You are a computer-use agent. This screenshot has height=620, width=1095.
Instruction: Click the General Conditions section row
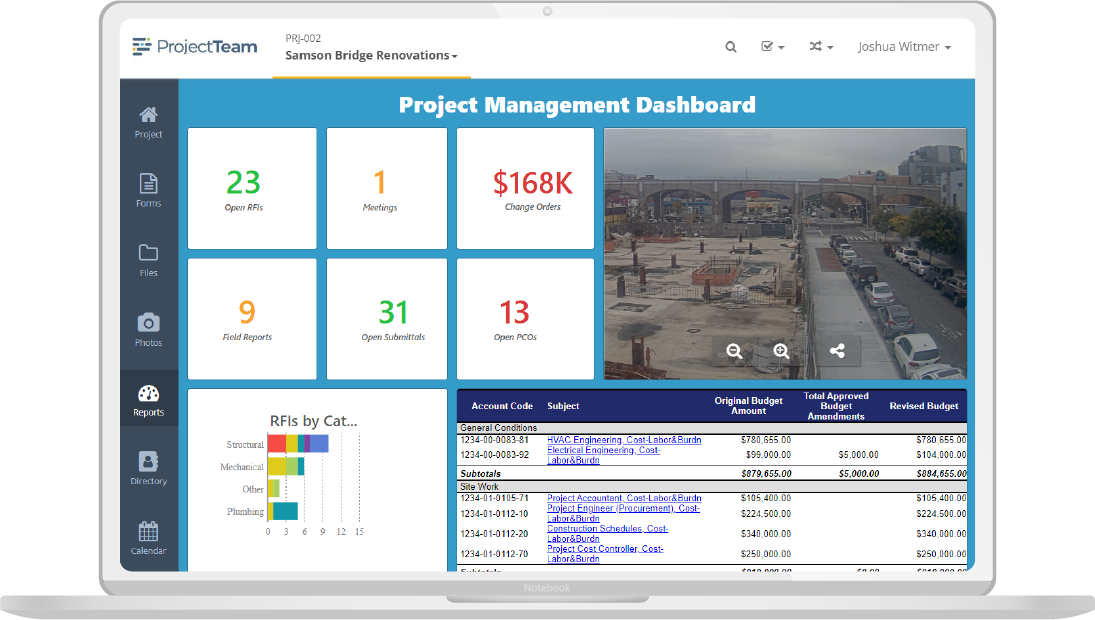pos(712,428)
